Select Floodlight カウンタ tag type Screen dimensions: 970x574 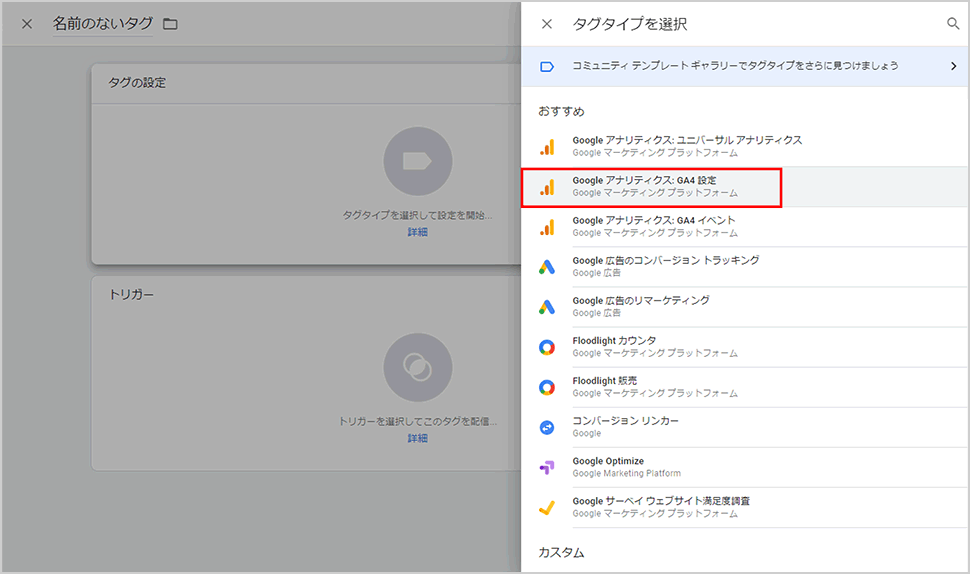tap(745, 347)
